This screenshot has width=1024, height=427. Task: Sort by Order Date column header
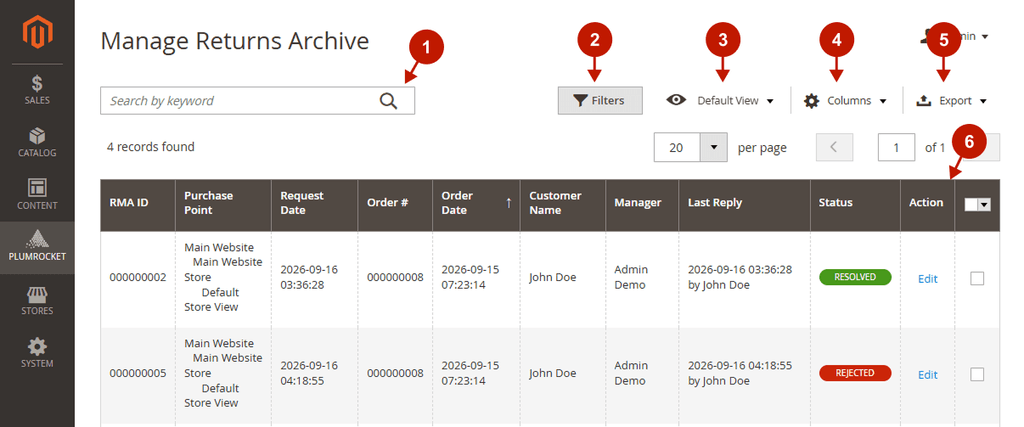point(476,205)
